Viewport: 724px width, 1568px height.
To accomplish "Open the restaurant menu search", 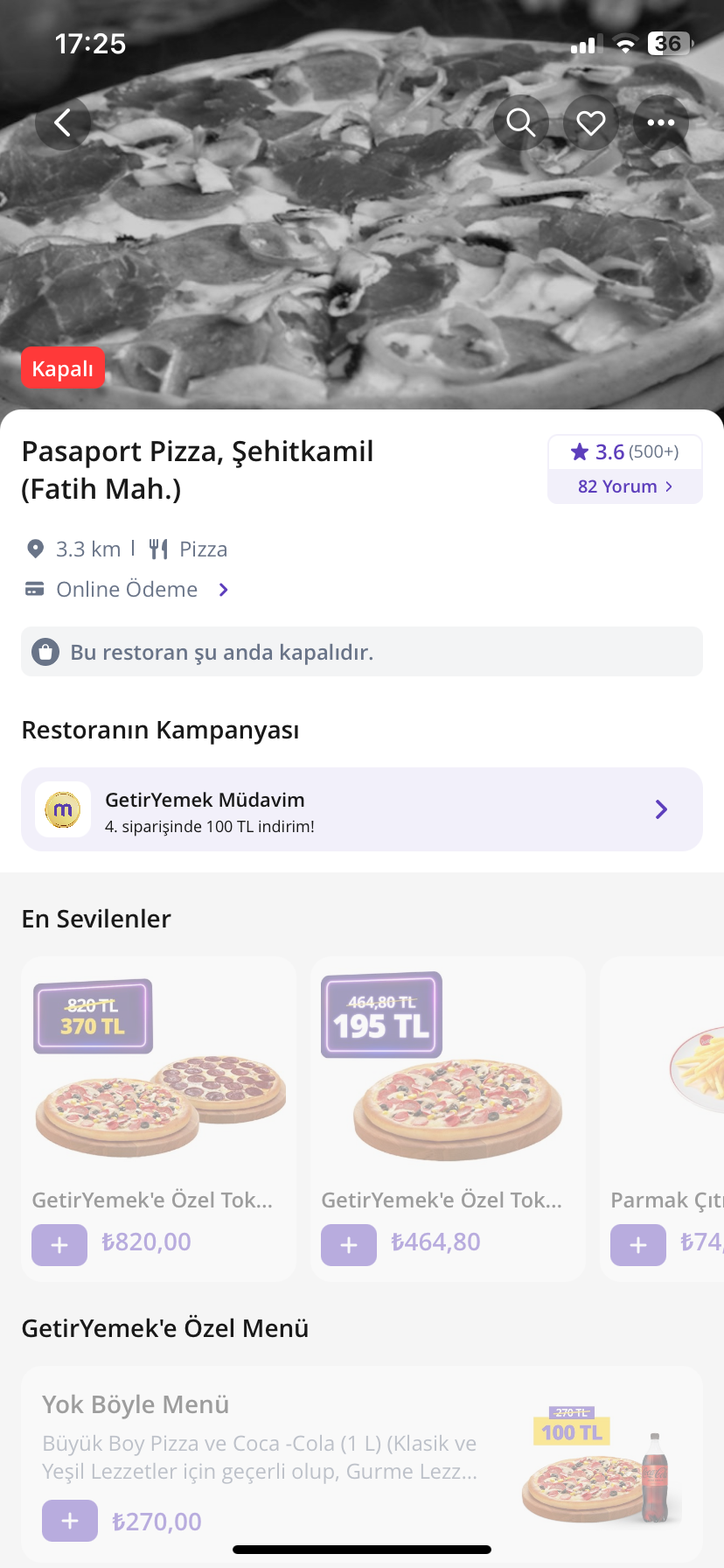I will (521, 122).
